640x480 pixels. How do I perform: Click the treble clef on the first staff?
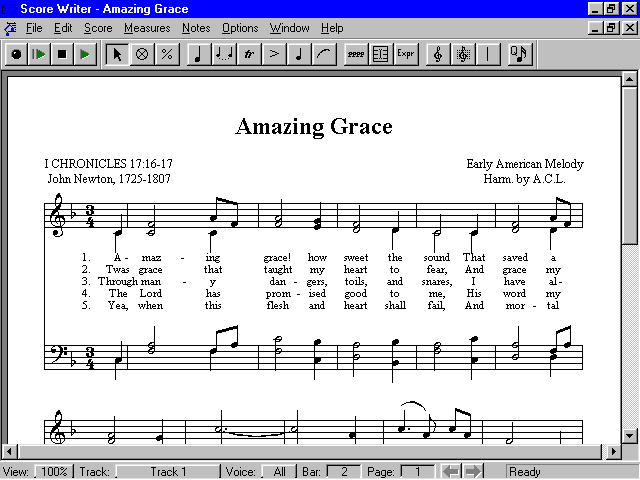57,215
